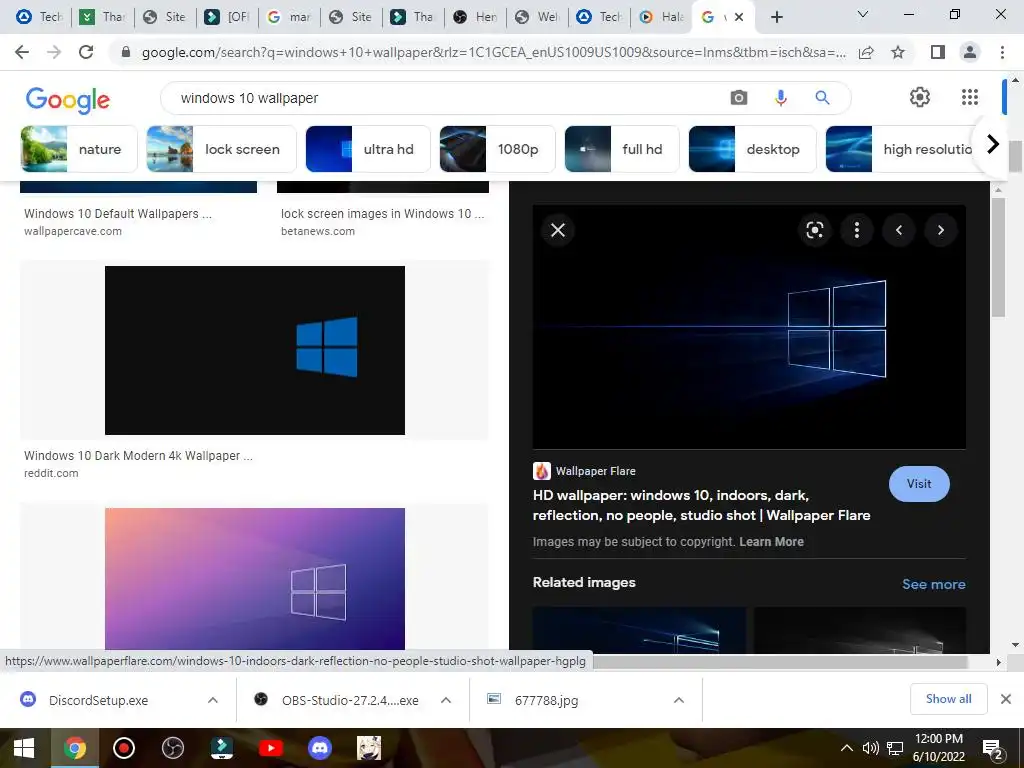Open Chrome profile avatar
1024x768 pixels.
pos(970,52)
